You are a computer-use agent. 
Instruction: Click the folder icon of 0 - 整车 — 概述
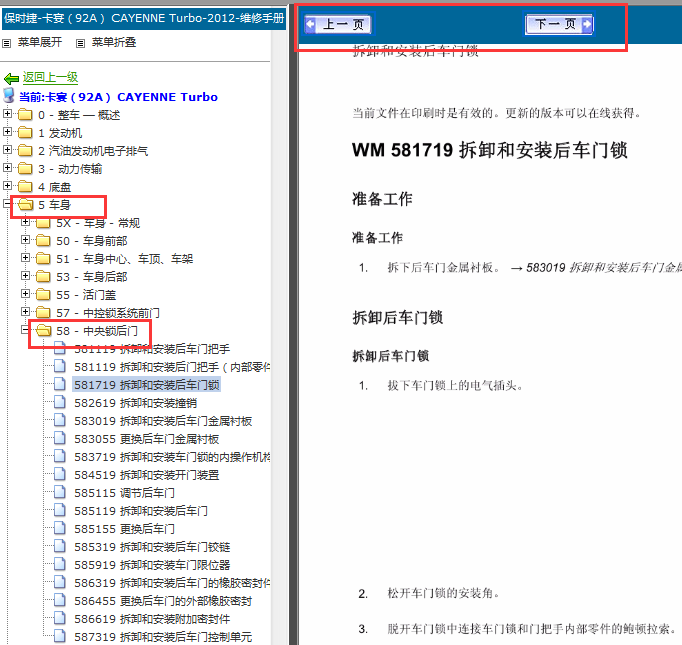click(x=25, y=114)
